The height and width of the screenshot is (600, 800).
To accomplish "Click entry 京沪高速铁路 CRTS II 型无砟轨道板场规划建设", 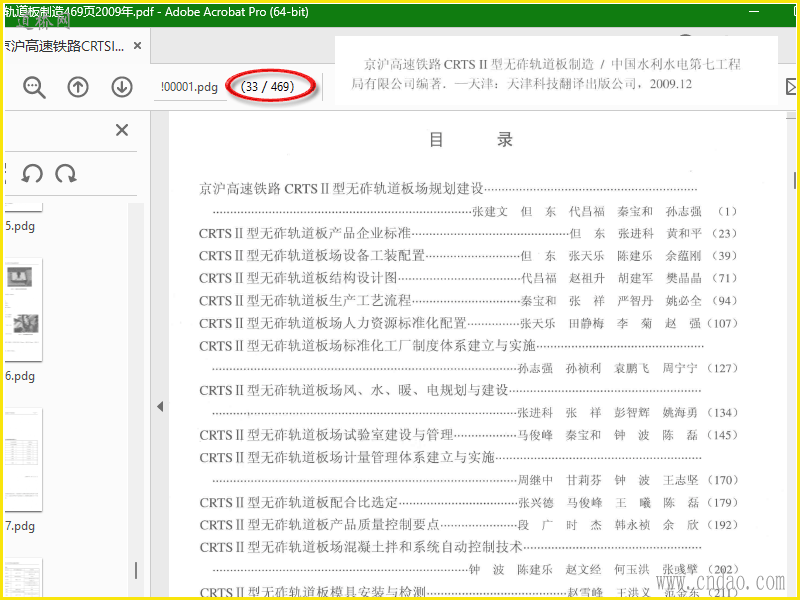I will (x=341, y=189).
